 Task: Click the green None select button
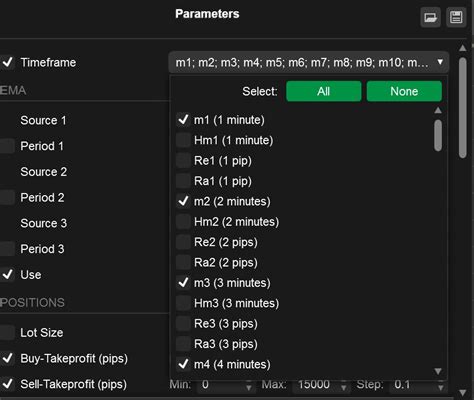coord(404,91)
